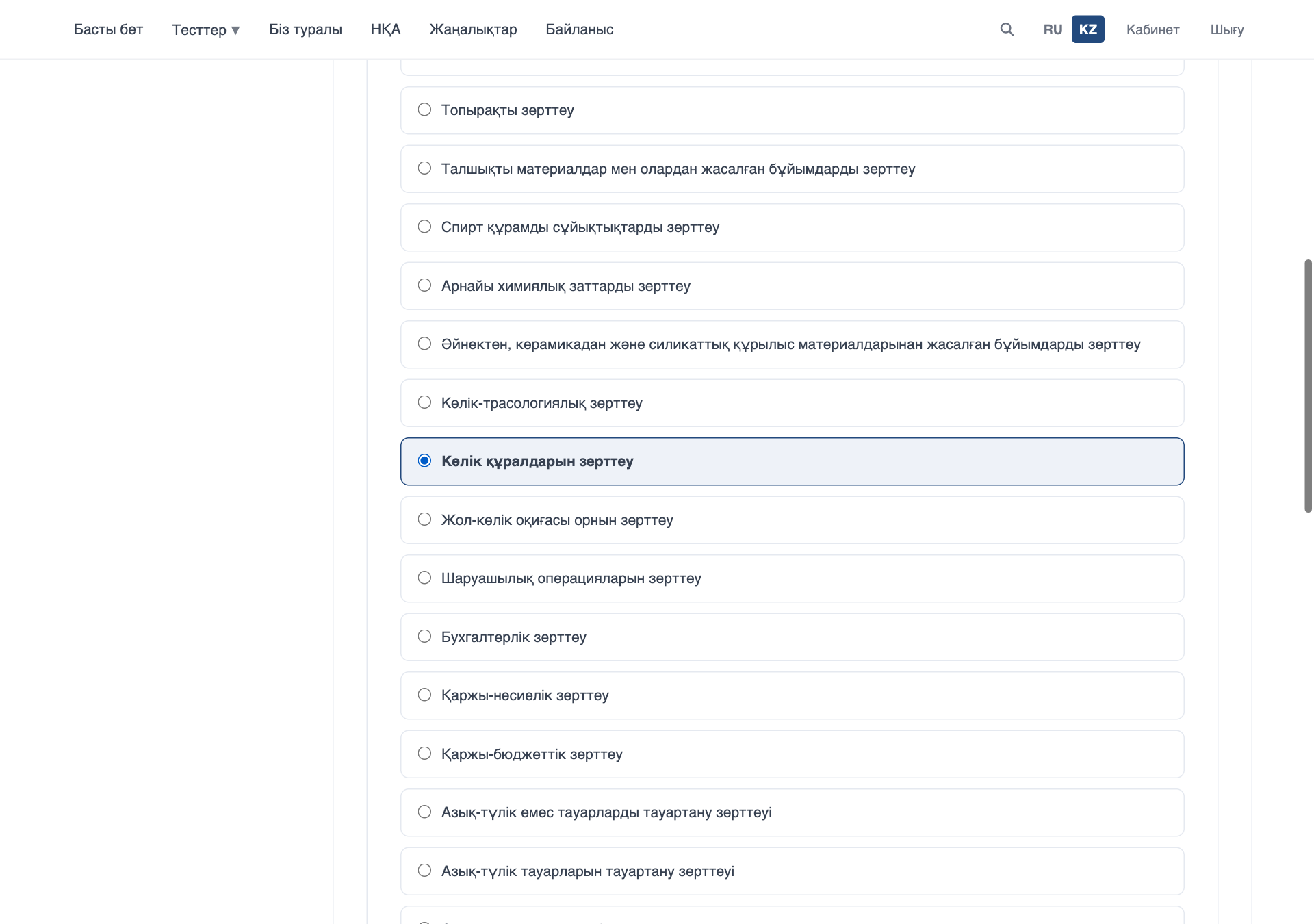Select the KZ language button
Screen dimensions: 1314x924
1087,29
